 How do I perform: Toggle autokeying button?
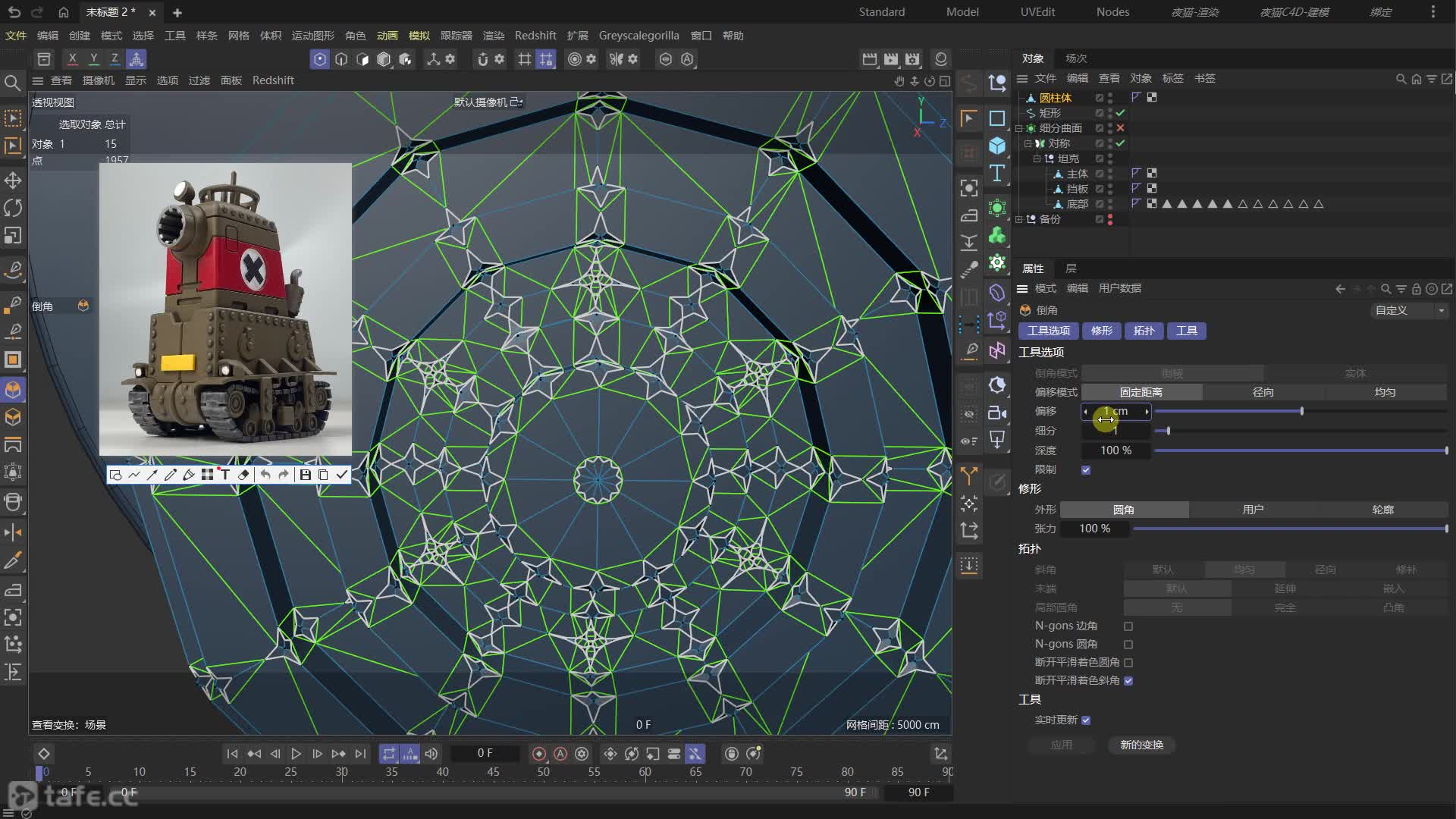pyautogui.click(x=560, y=754)
